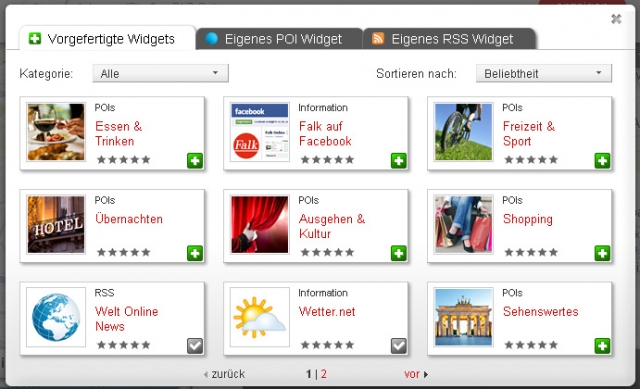Viewport: 640px width, 389px height.
Task: Click the POIs label above Shopping
Action: coord(513,200)
